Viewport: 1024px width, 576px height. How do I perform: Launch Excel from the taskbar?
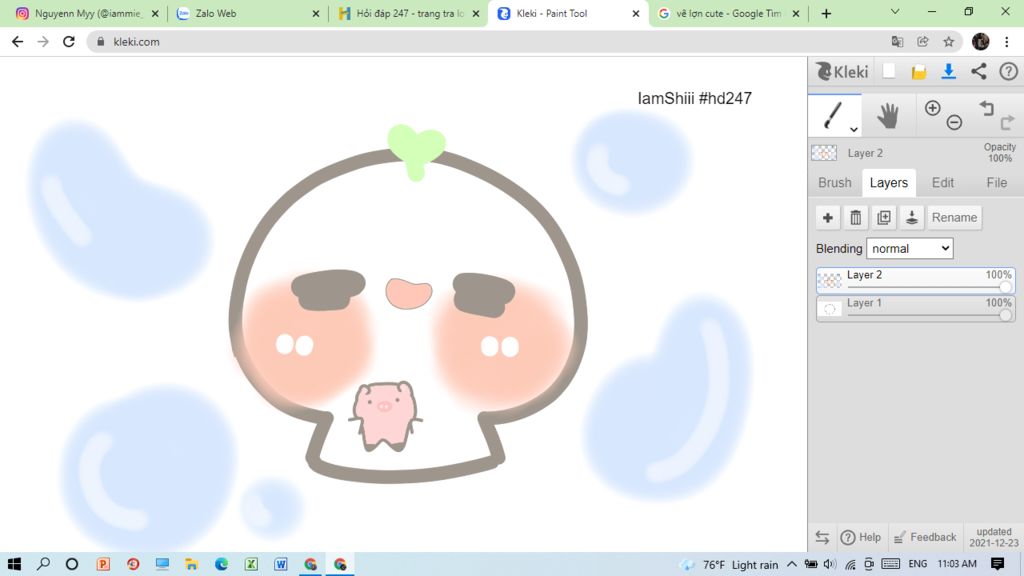coord(251,564)
